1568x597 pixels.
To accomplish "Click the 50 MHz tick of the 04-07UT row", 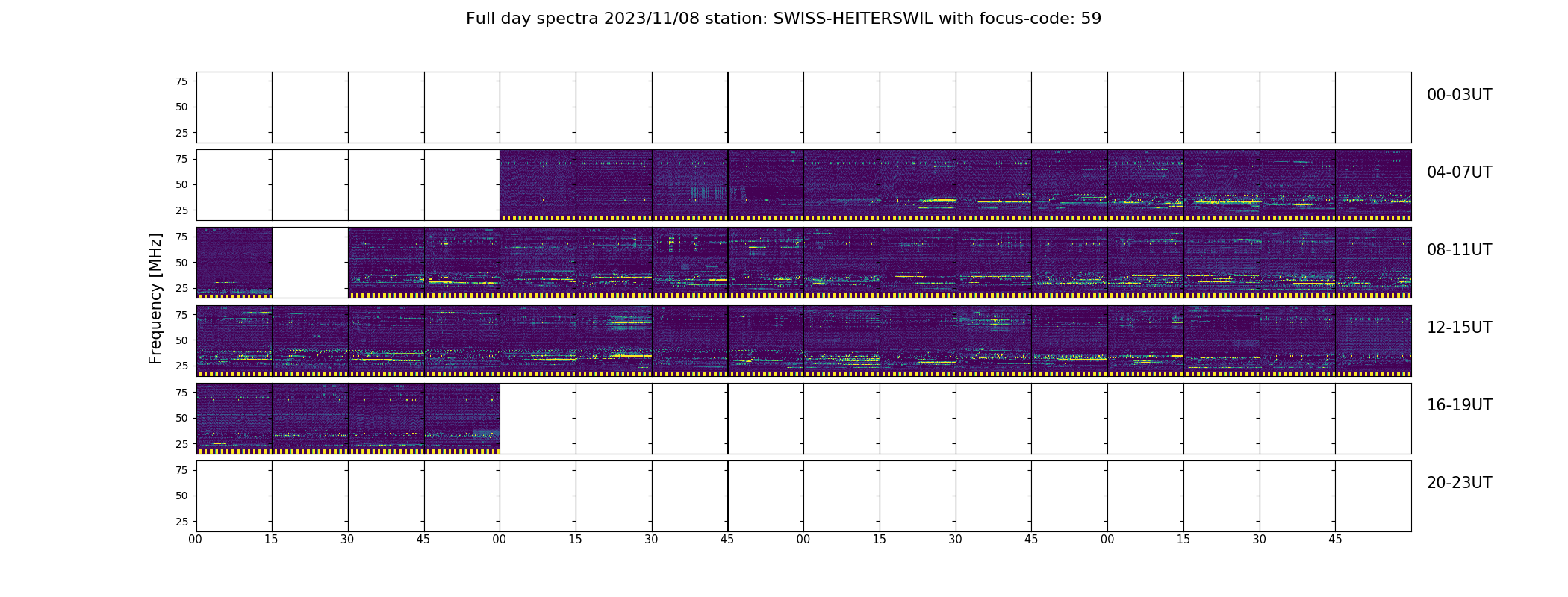I will click(x=181, y=185).
